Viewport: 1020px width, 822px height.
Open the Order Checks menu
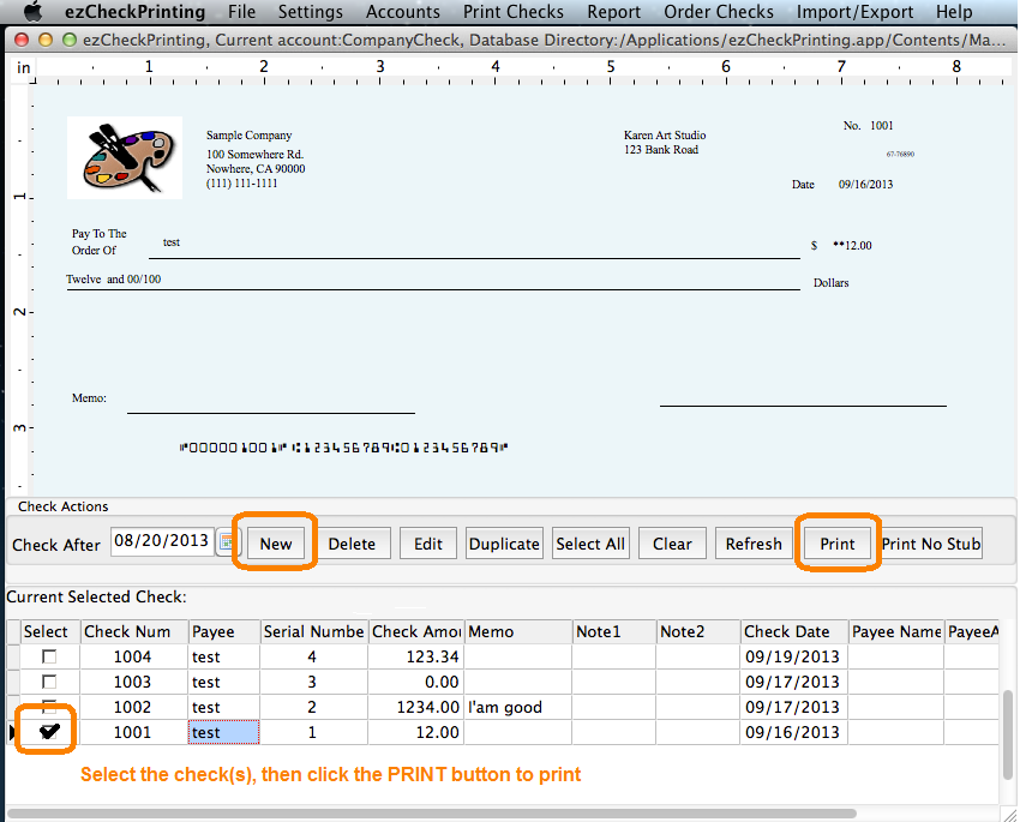pos(719,12)
